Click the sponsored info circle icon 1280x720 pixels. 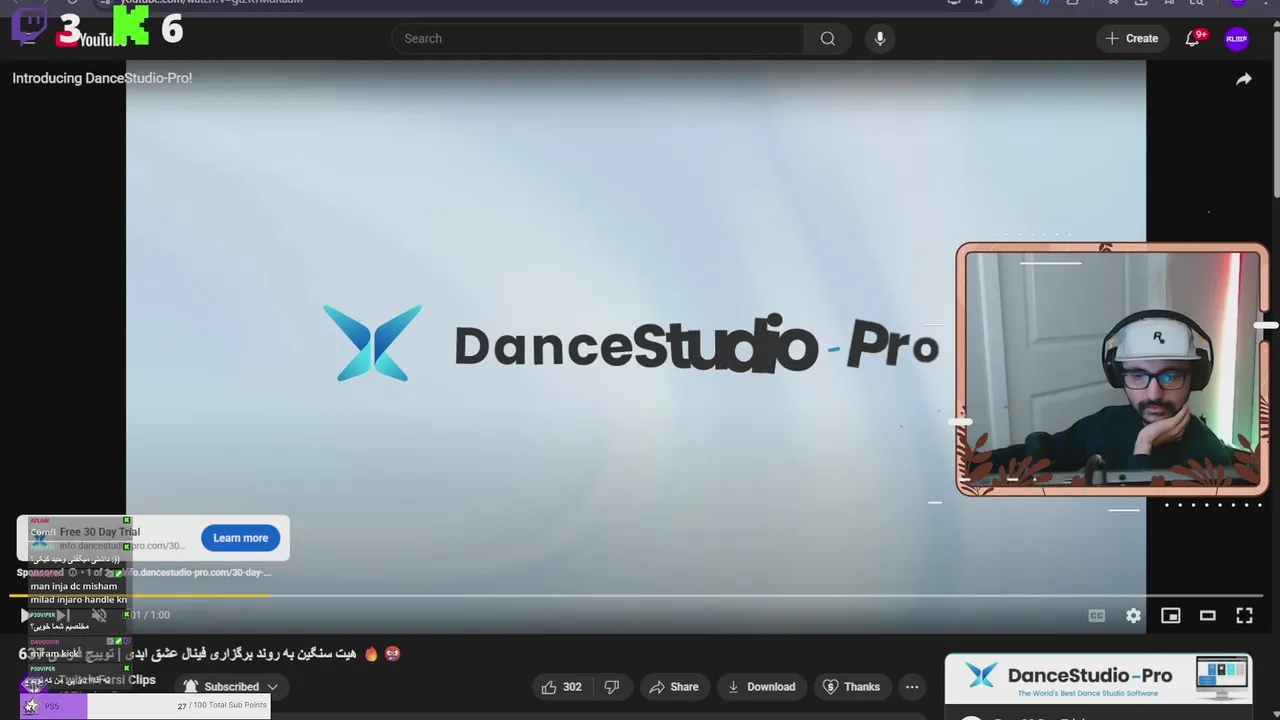click(72, 573)
